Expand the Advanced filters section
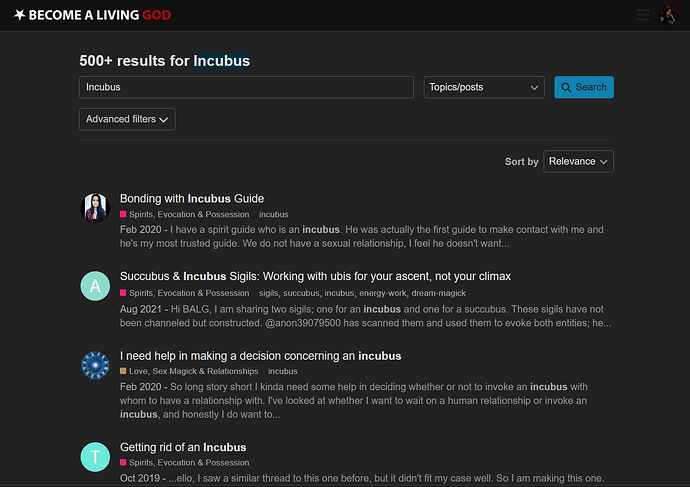 (x=127, y=119)
